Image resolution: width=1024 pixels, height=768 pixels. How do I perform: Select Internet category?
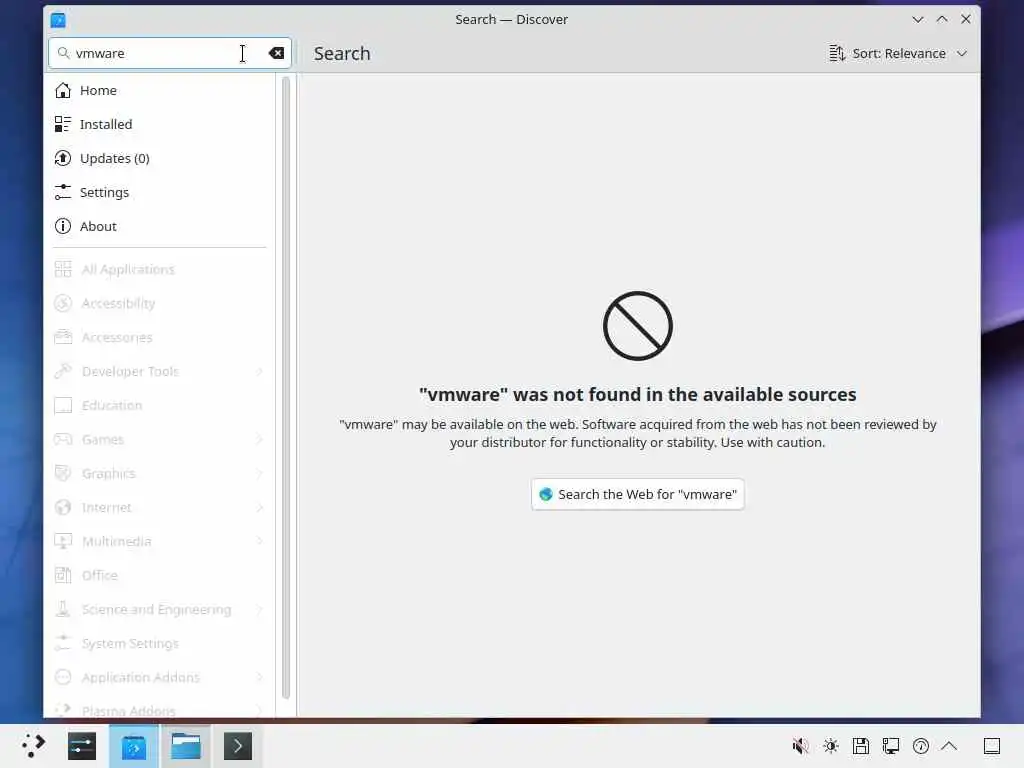click(x=159, y=507)
